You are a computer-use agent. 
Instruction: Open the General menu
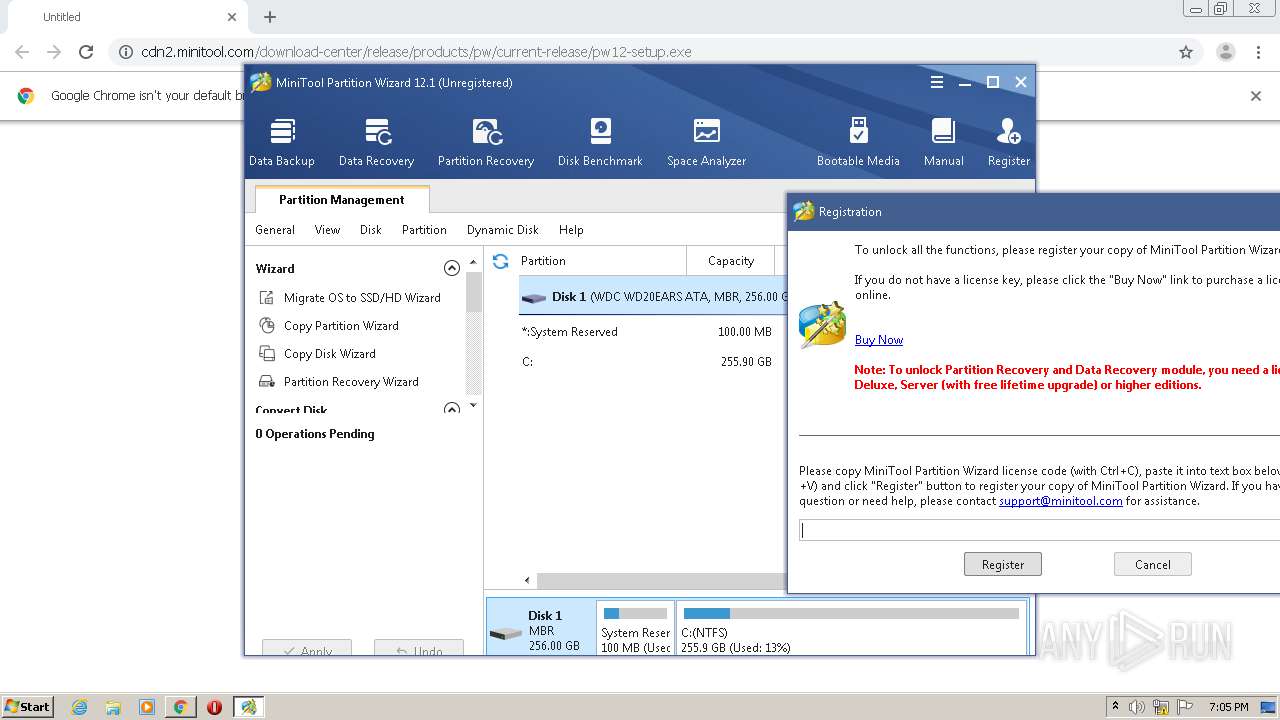point(275,230)
